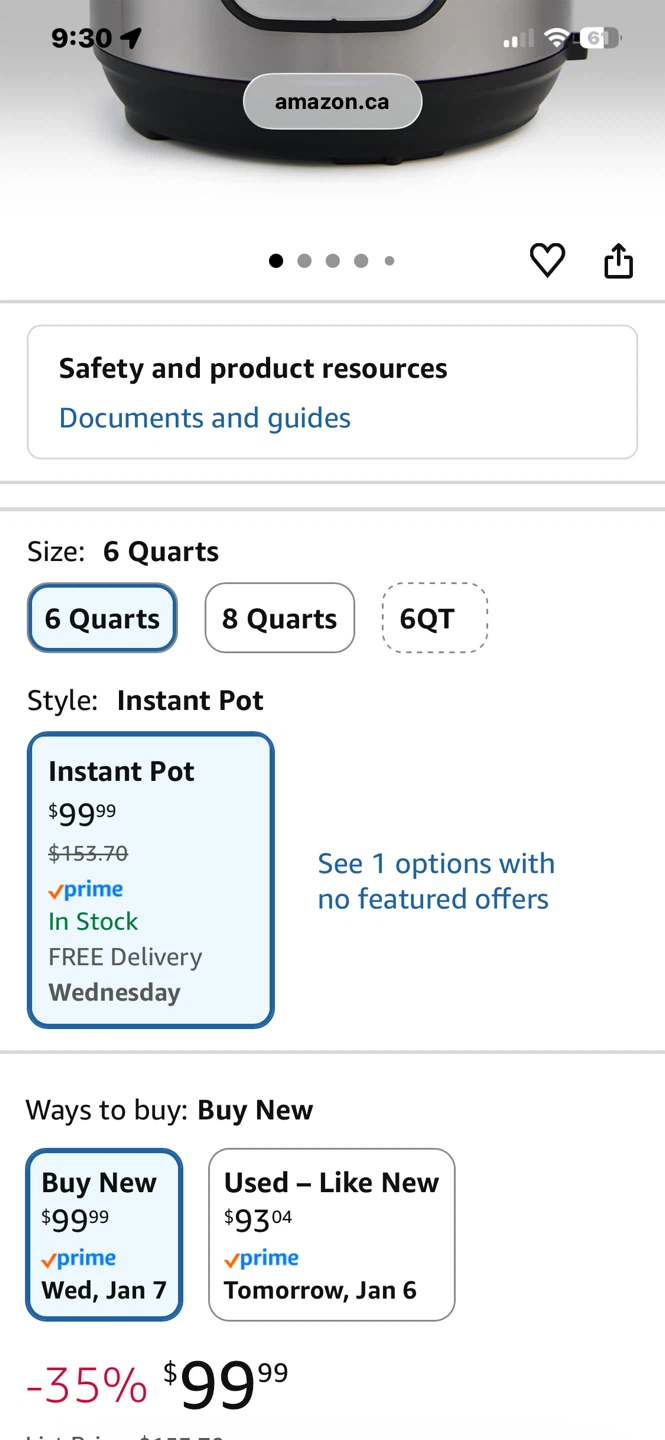Tap prime logo in Instant Pot card
The height and width of the screenshot is (1440, 665).
pyautogui.click(x=86, y=889)
